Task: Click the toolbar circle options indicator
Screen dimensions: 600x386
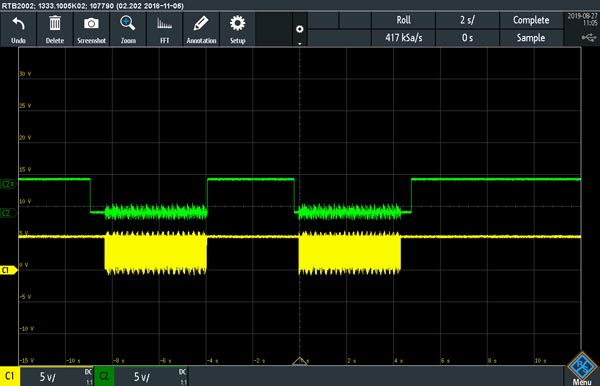Action: (x=300, y=29)
